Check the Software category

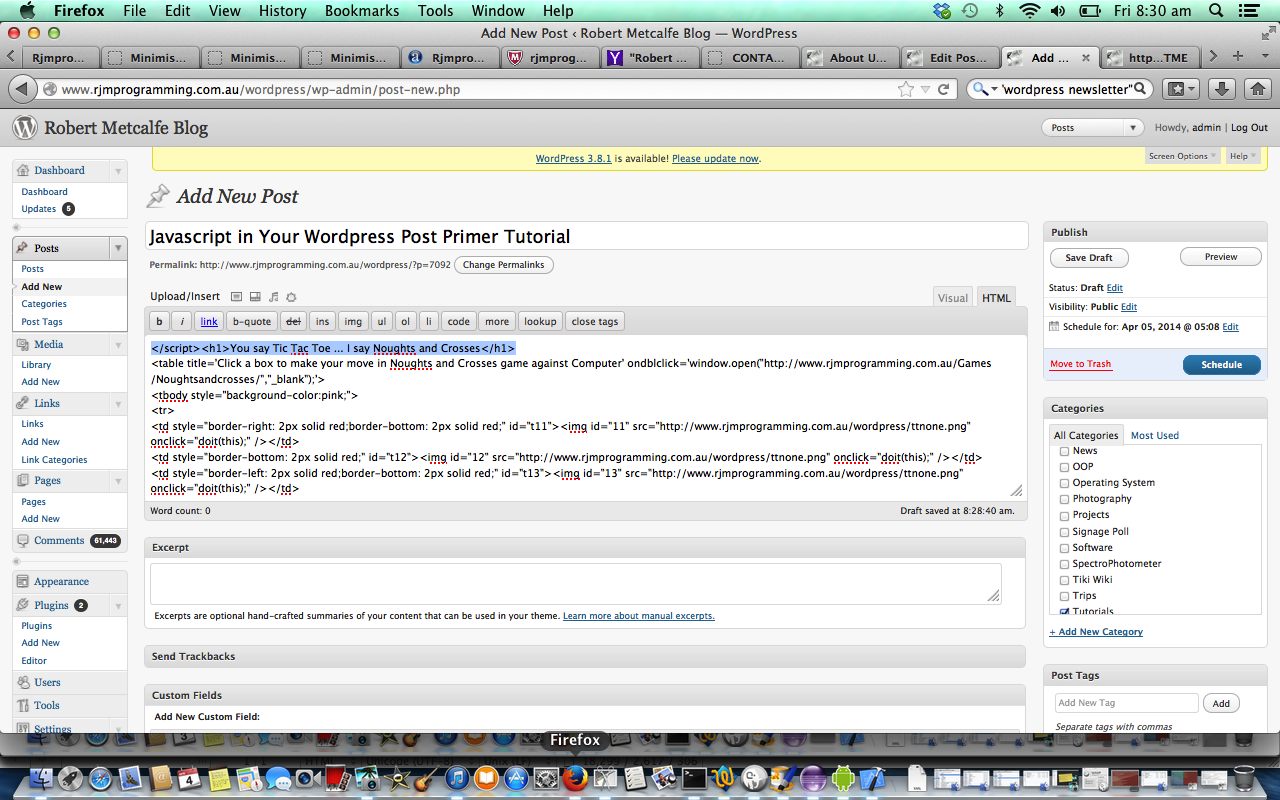(x=1064, y=548)
